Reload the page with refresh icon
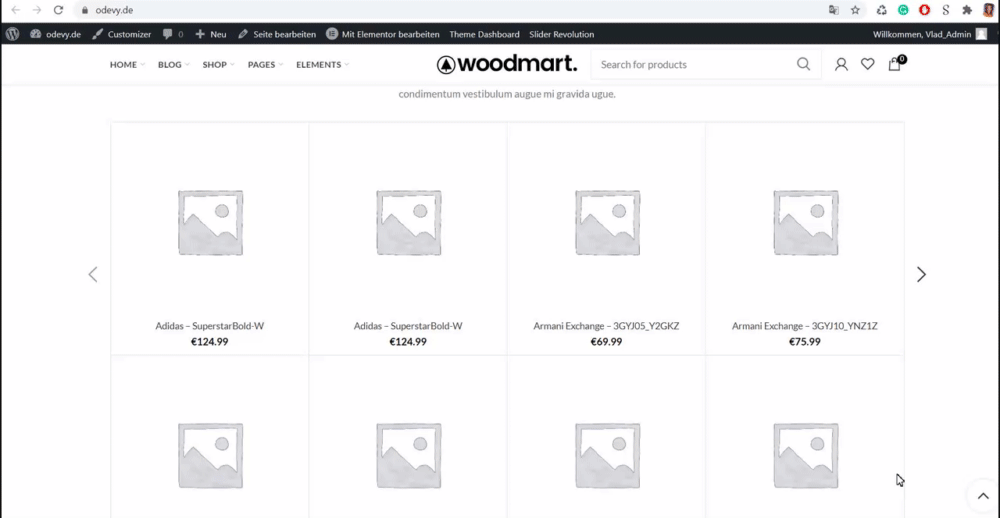The width and height of the screenshot is (1000, 518). click(x=58, y=10)
